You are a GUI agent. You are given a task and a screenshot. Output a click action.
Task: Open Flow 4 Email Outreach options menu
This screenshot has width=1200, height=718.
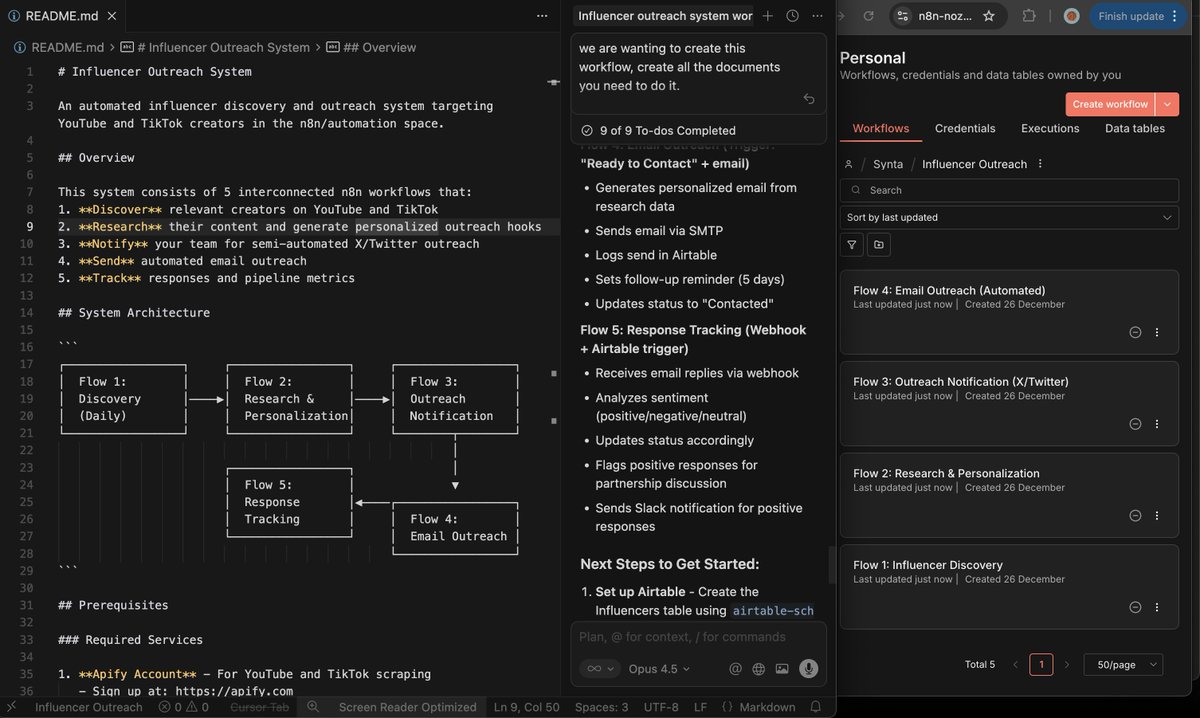tap(1157, 332)
